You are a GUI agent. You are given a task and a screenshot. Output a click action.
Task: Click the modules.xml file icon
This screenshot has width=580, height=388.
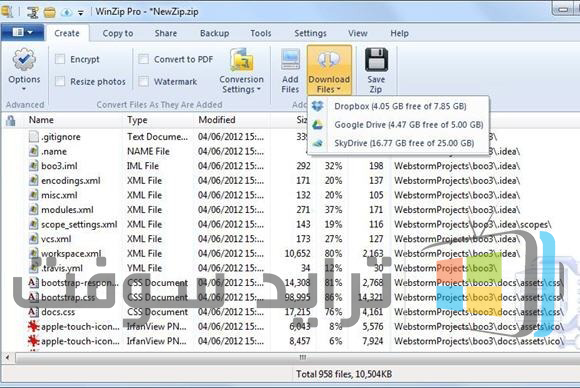point(34,210)
